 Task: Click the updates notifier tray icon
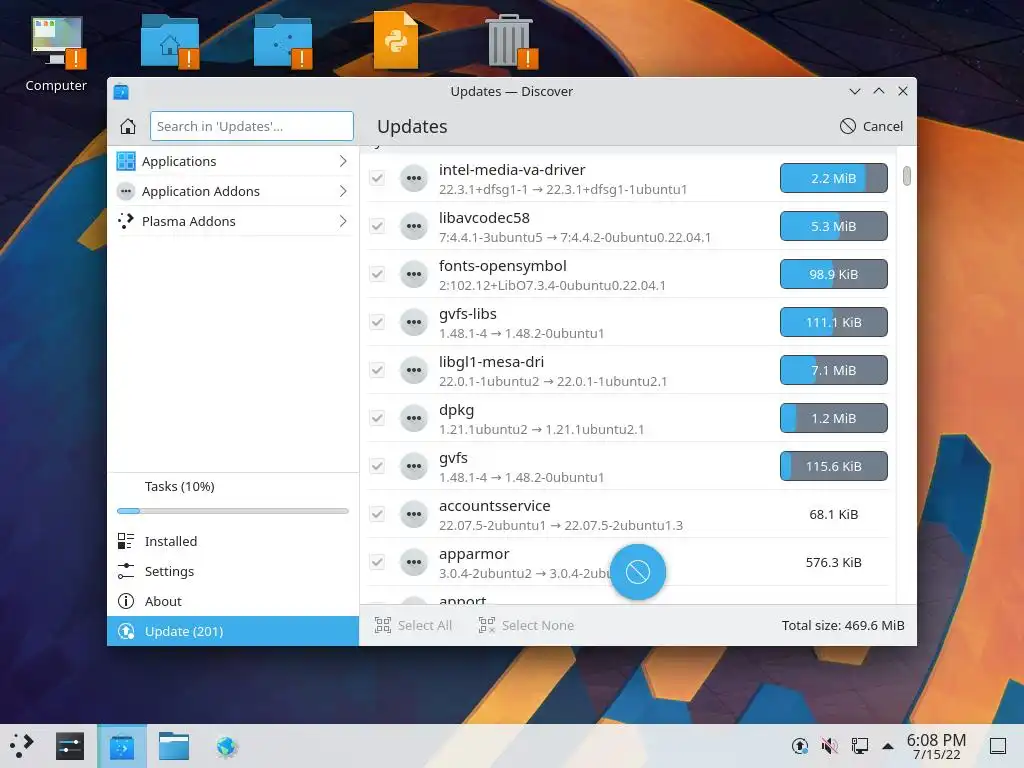[799, 746]
